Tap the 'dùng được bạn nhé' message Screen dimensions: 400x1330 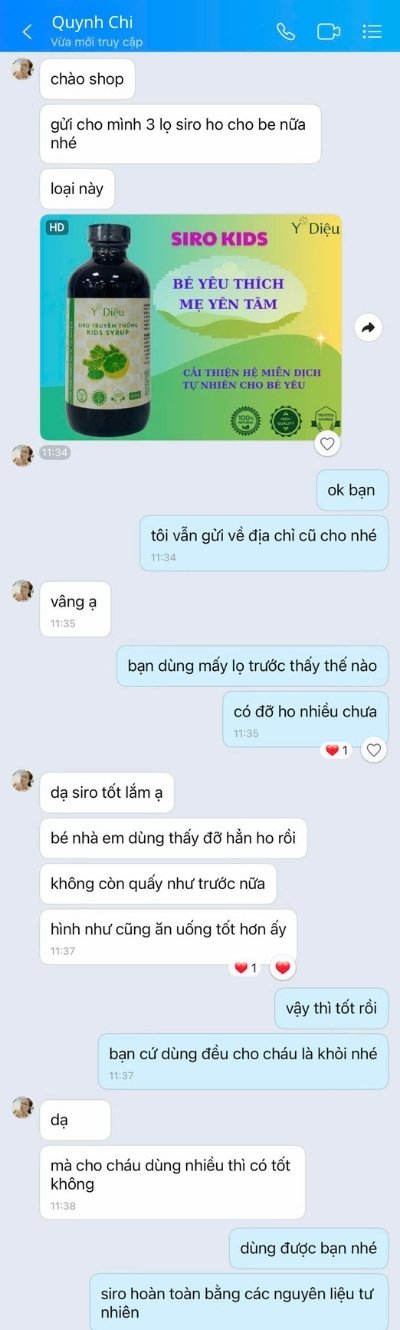tap(309, 1248)
